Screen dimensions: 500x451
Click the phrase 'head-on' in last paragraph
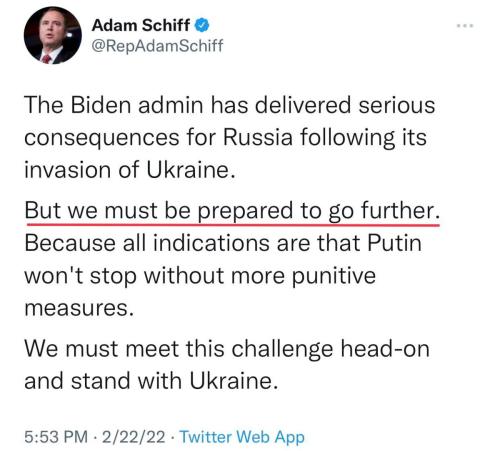click(385, 349)
